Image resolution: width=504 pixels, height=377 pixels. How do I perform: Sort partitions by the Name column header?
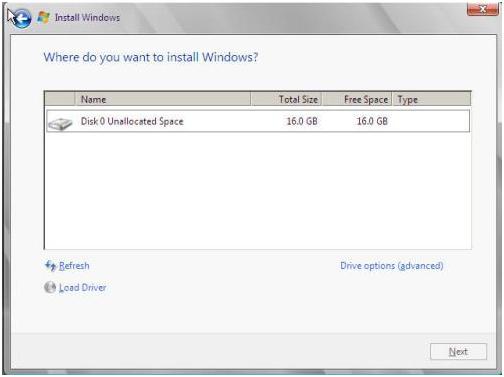point(163,99)
